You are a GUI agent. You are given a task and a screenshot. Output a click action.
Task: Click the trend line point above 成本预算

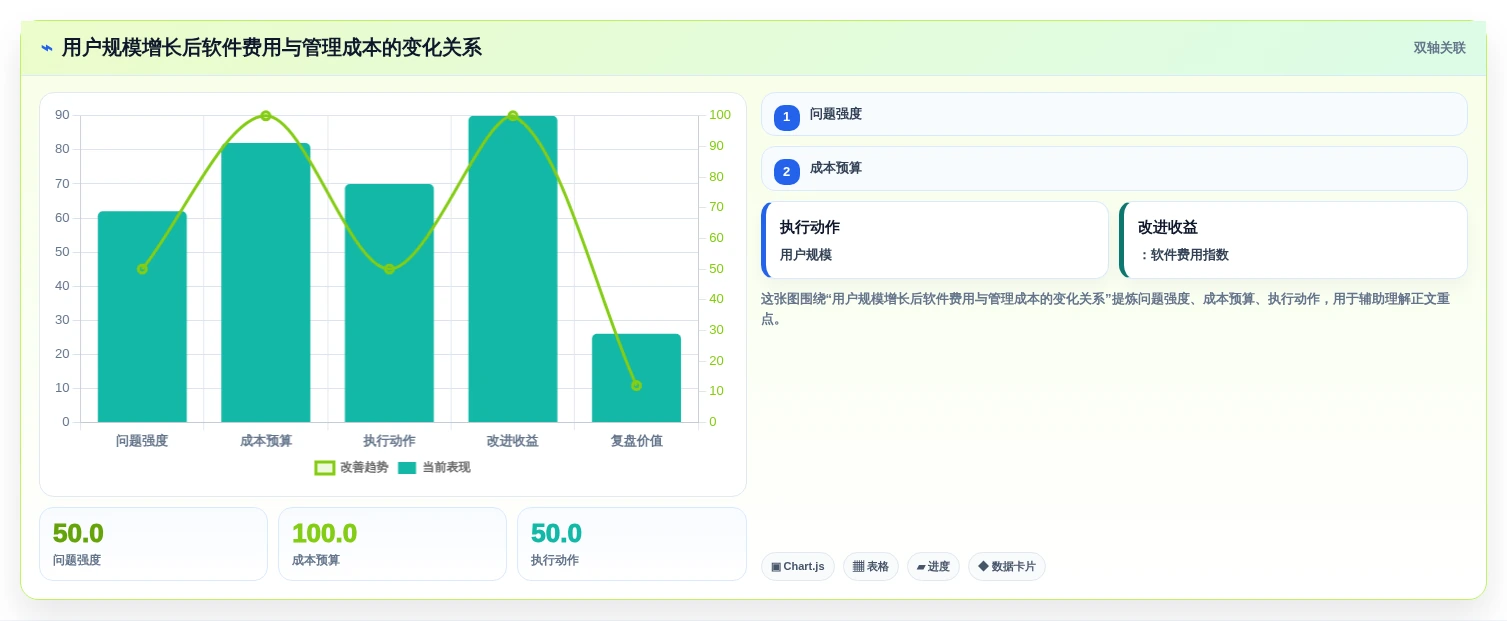(x=266, y=116)
